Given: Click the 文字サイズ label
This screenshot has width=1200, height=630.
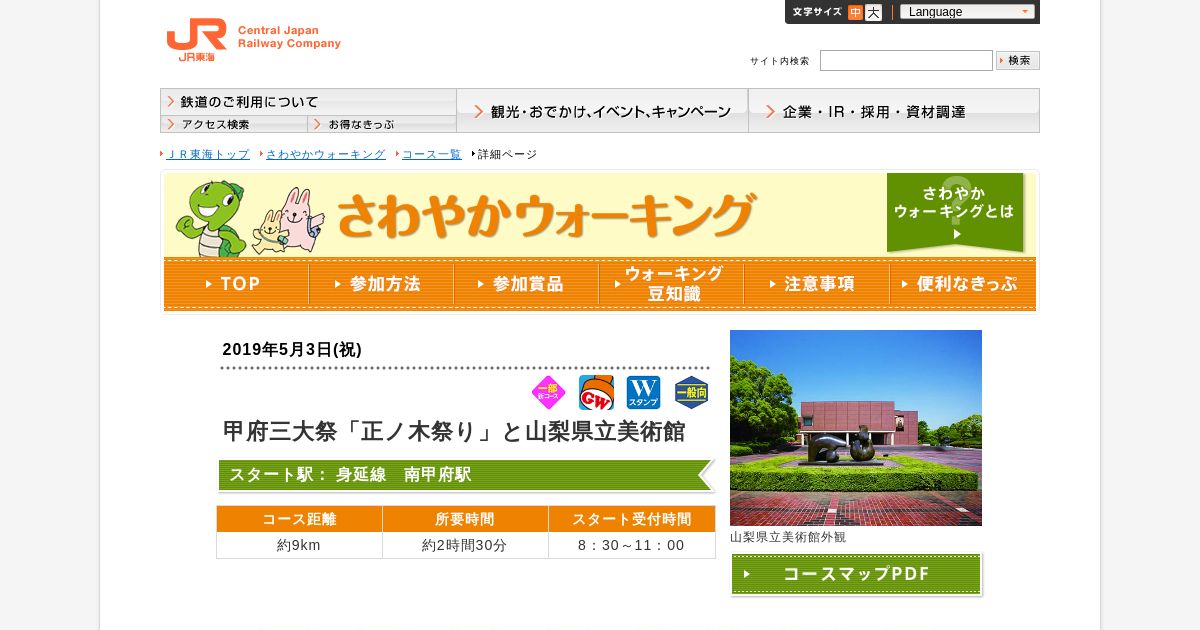Looking at the screenshot, I should click(x=817, y=12).
